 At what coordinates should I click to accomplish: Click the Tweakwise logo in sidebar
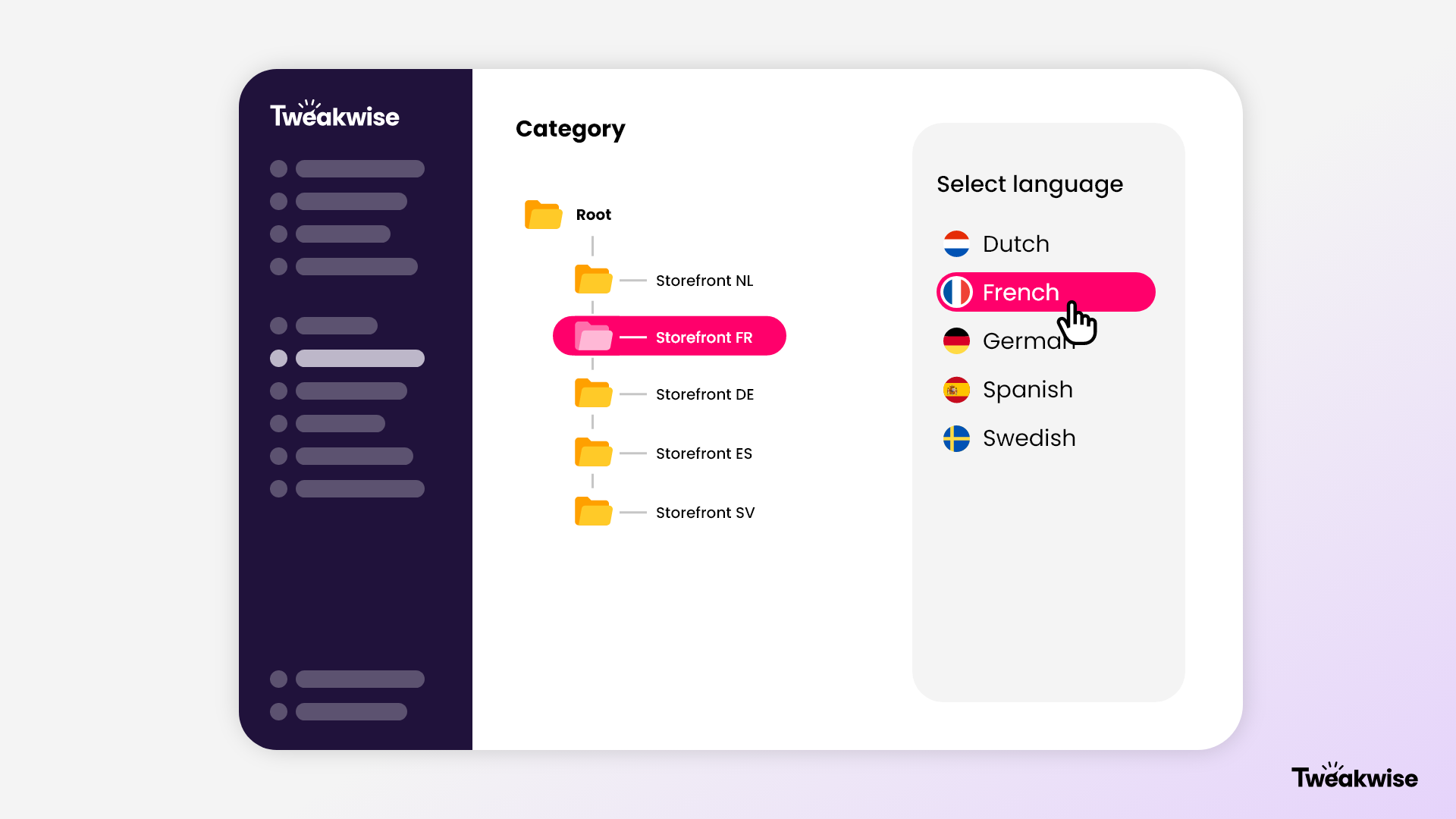click(x=334, y=115)
